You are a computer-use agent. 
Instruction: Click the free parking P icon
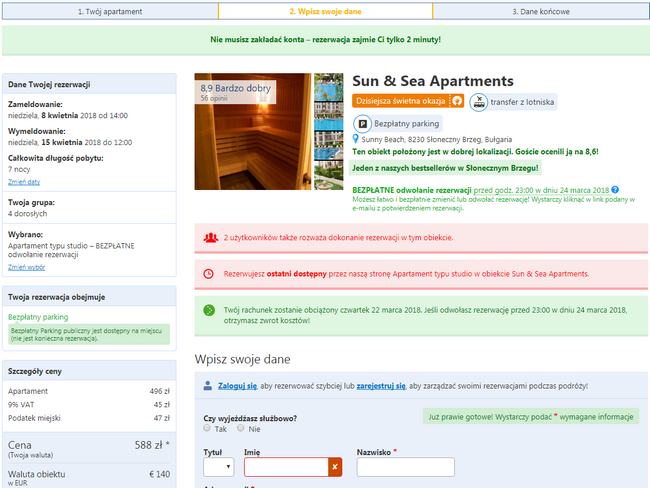362,124
